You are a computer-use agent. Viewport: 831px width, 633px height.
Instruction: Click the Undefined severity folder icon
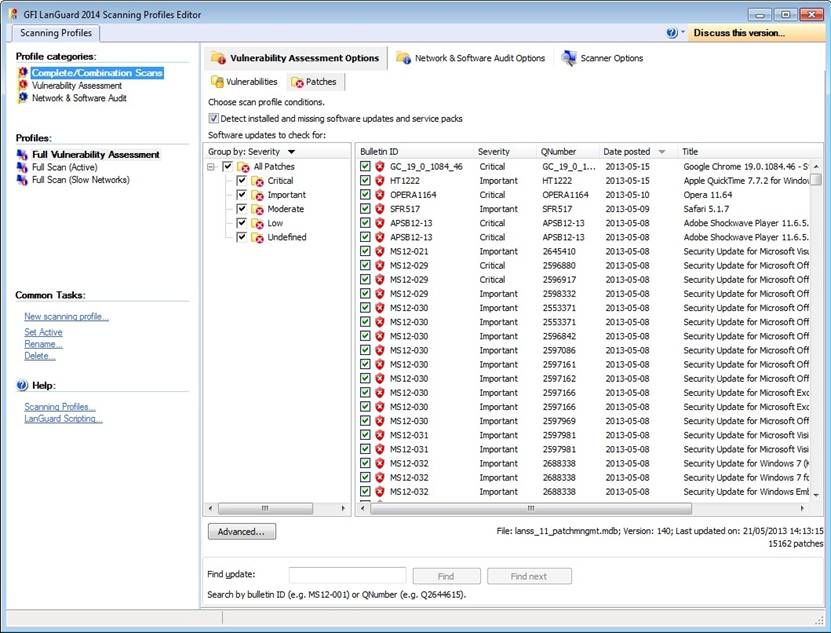[x=258, y=238]
